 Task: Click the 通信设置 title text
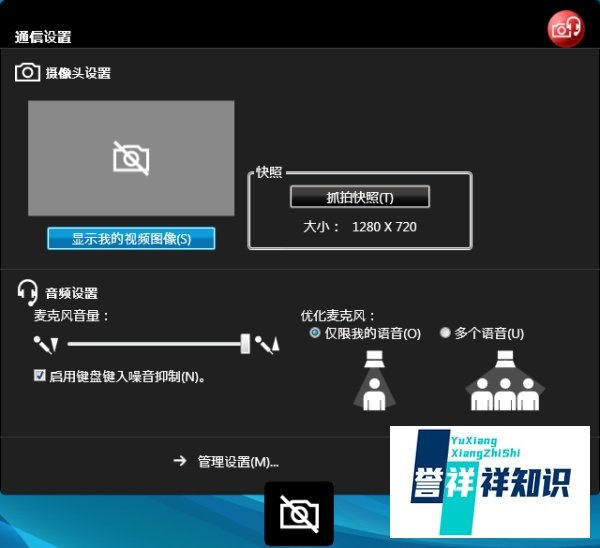43,37
